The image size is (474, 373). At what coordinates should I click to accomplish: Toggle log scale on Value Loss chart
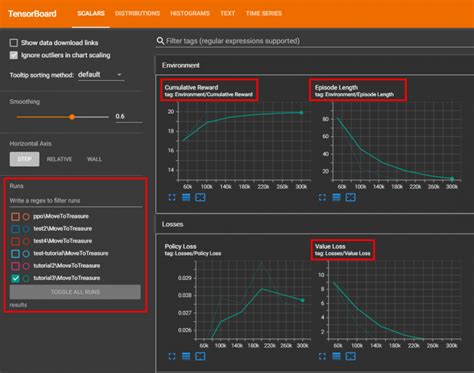336,356
